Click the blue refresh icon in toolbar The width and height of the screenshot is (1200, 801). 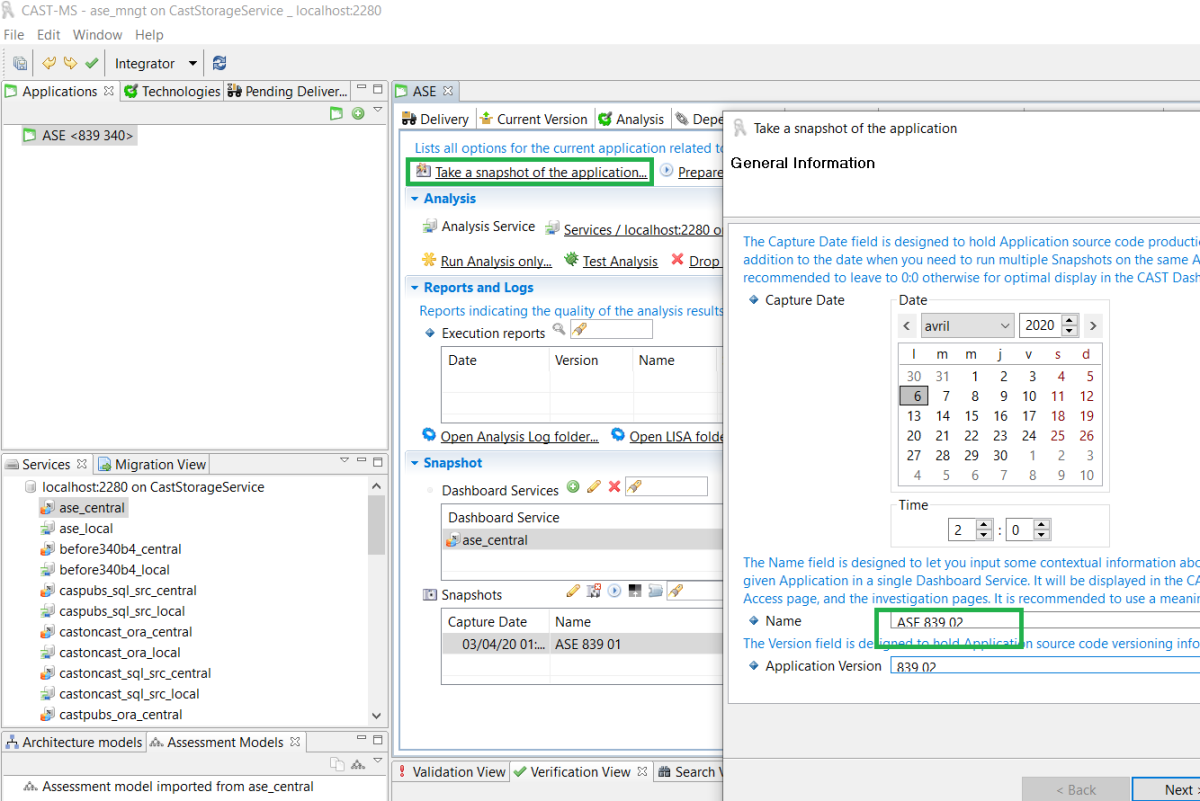tap(219, 63)
